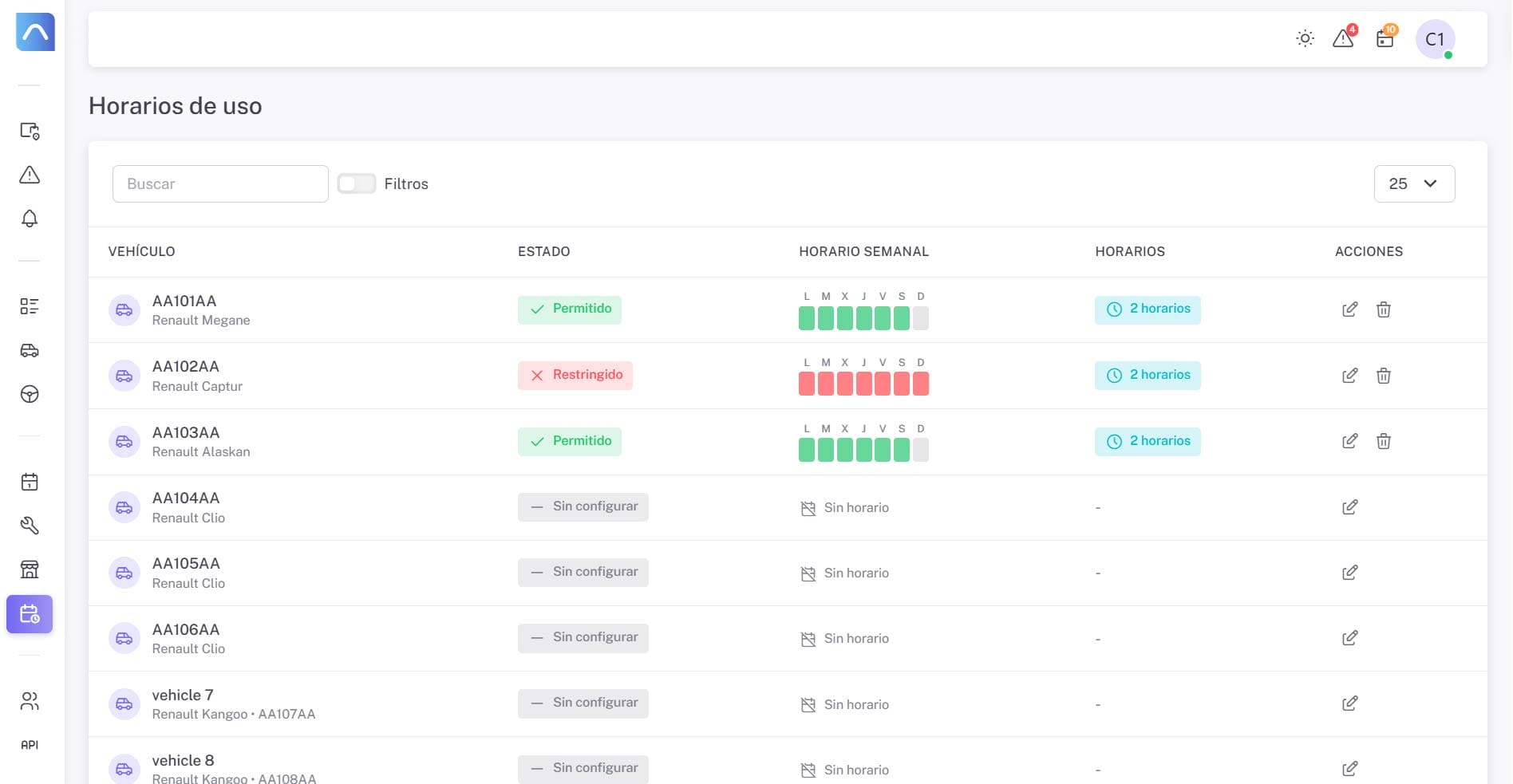Click Permitido status of AA103AA
The image size is (1513, 784).
(x=570, y=441)
